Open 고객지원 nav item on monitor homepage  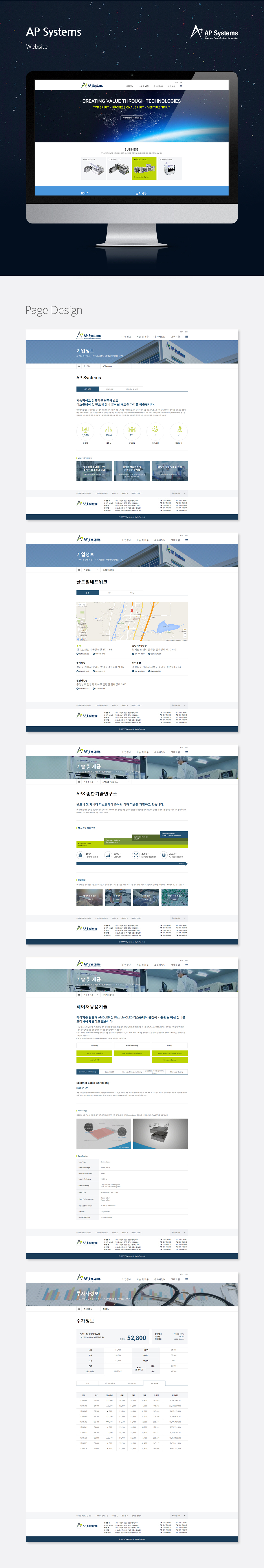172,87
